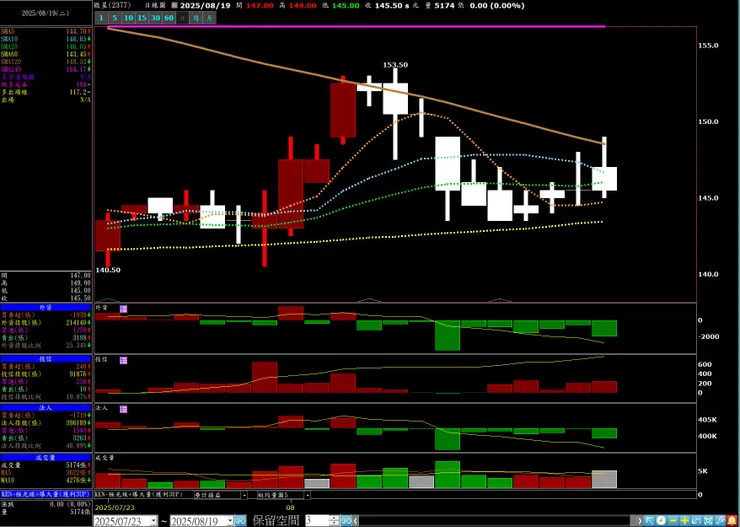This screenshot has width=740, height=527.
Task: Switch to the 60 minute timeframe tab
Action: (x=169, y=18)
